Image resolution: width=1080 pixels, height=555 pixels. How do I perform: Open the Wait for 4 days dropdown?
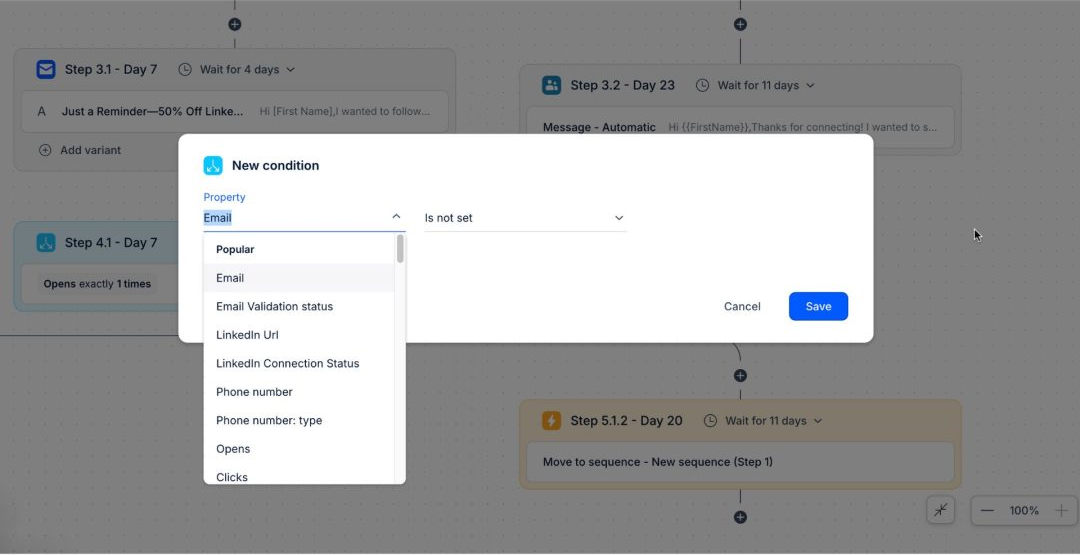[247, 70]
